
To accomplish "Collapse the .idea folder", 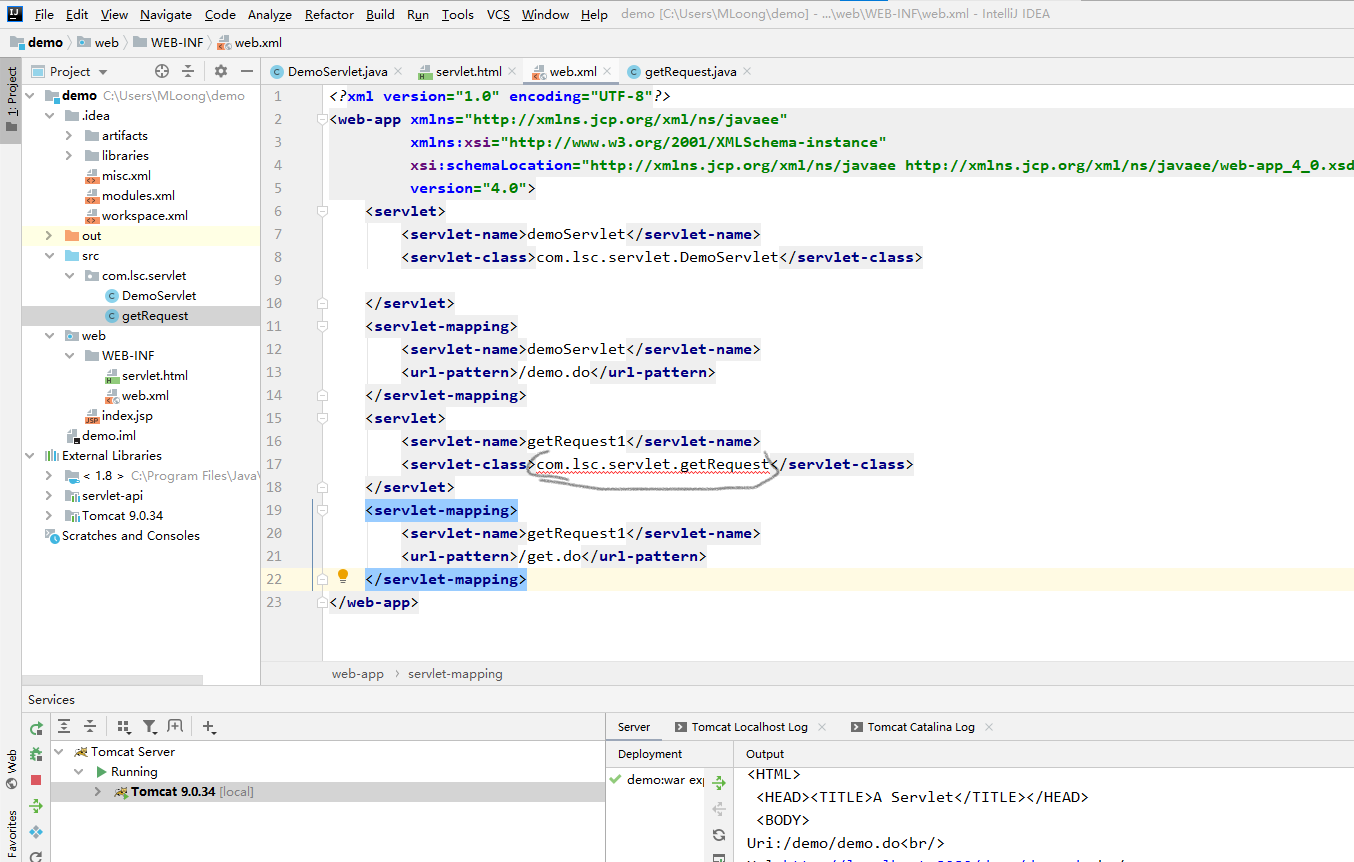I will (49, 116).
